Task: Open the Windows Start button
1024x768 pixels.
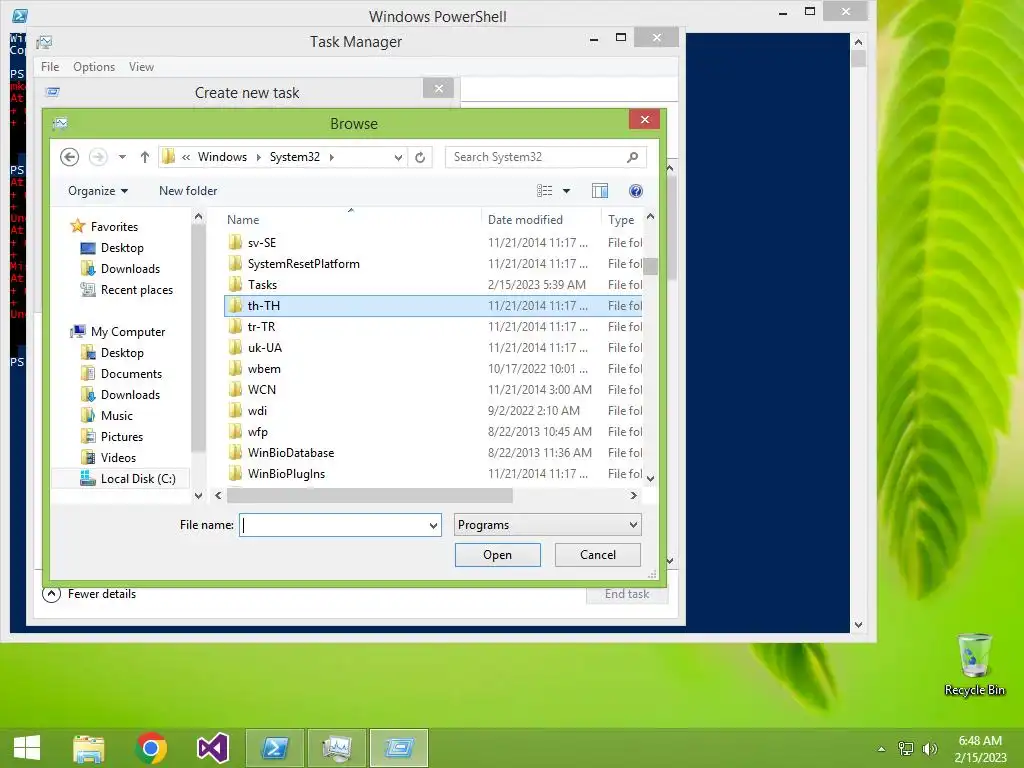Action: pos(27,748)
